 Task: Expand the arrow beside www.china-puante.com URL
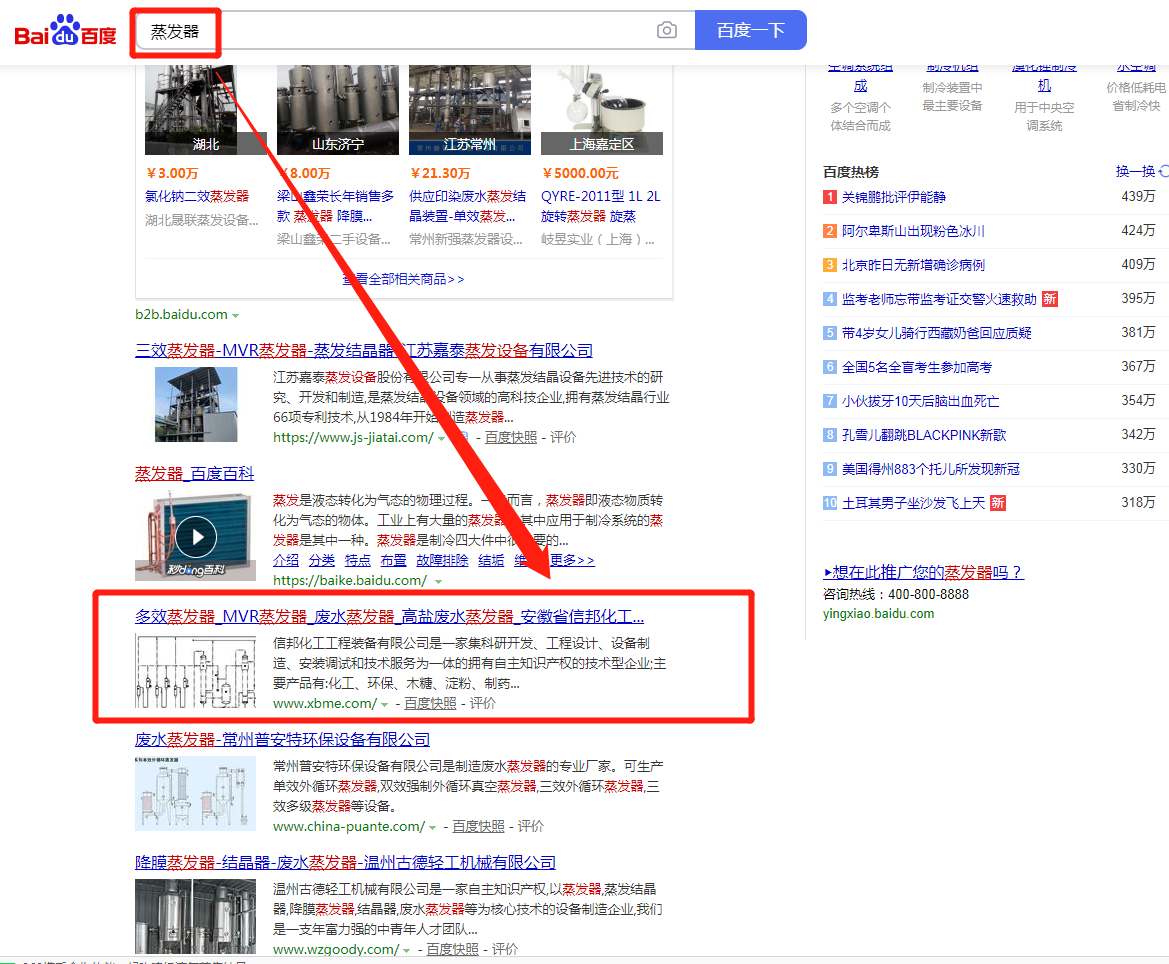[x=432, y=828]
